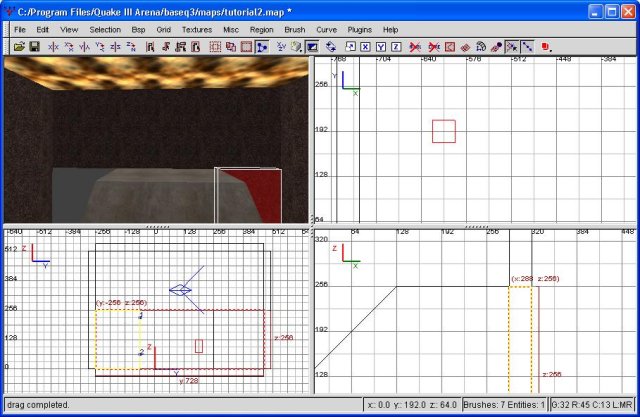
Task: Hollow the selected brush
Action: 246,47
